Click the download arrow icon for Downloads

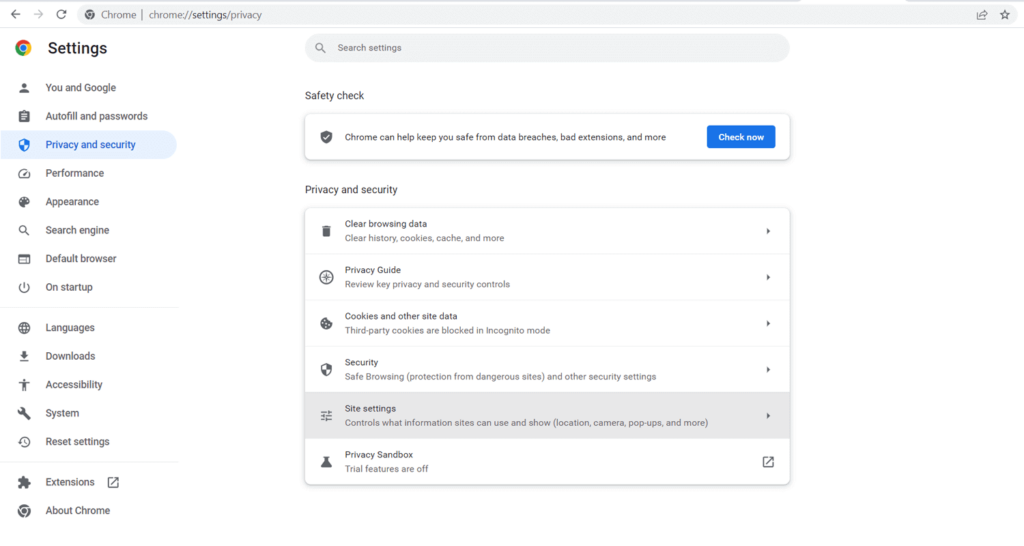tap(24, 356)
